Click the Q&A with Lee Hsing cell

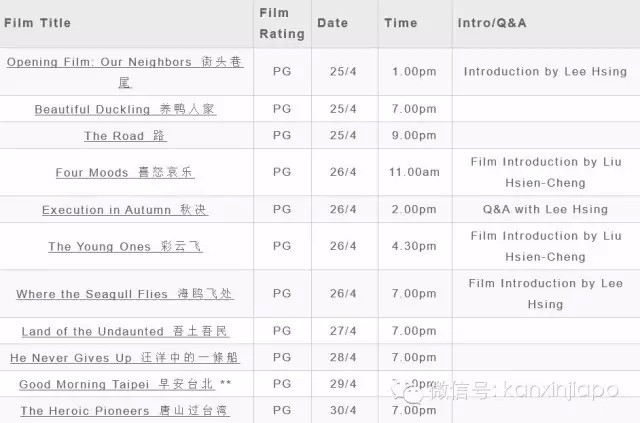click(545, 210)
